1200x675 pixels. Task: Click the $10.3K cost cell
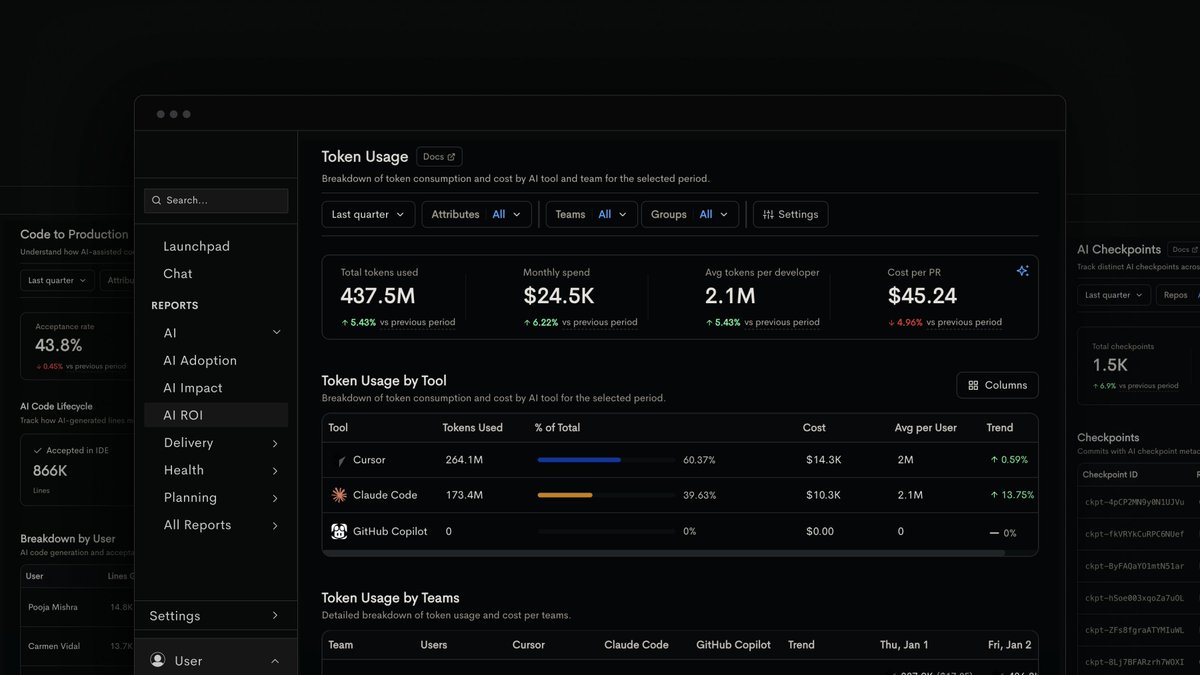click(823, 495)
